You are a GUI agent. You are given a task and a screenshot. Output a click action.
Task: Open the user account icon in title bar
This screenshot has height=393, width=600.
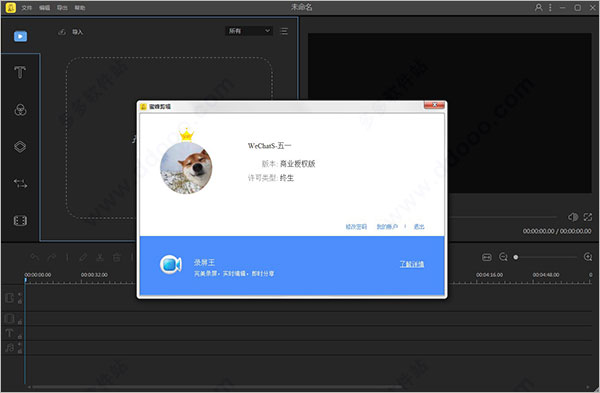pos(538,8)
